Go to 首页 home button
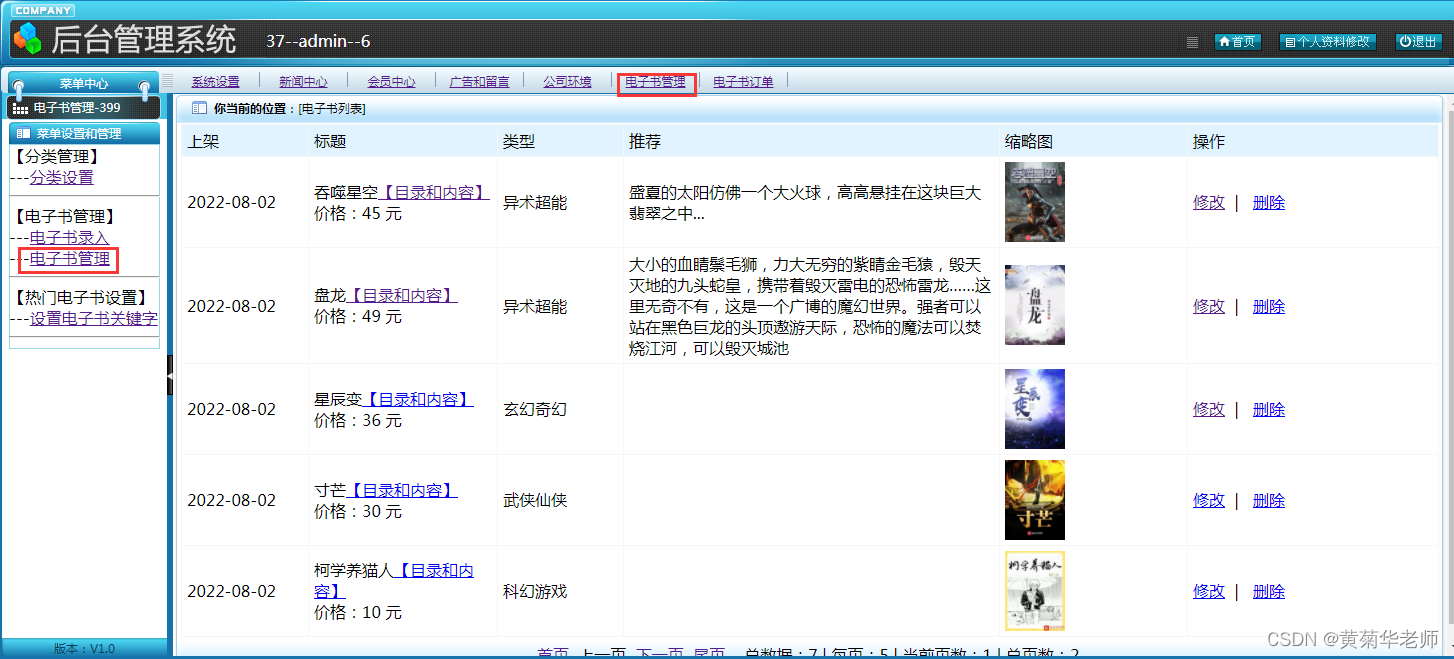The width and height of the screenshot is (1454, 659). click(x=1237, y=42)
